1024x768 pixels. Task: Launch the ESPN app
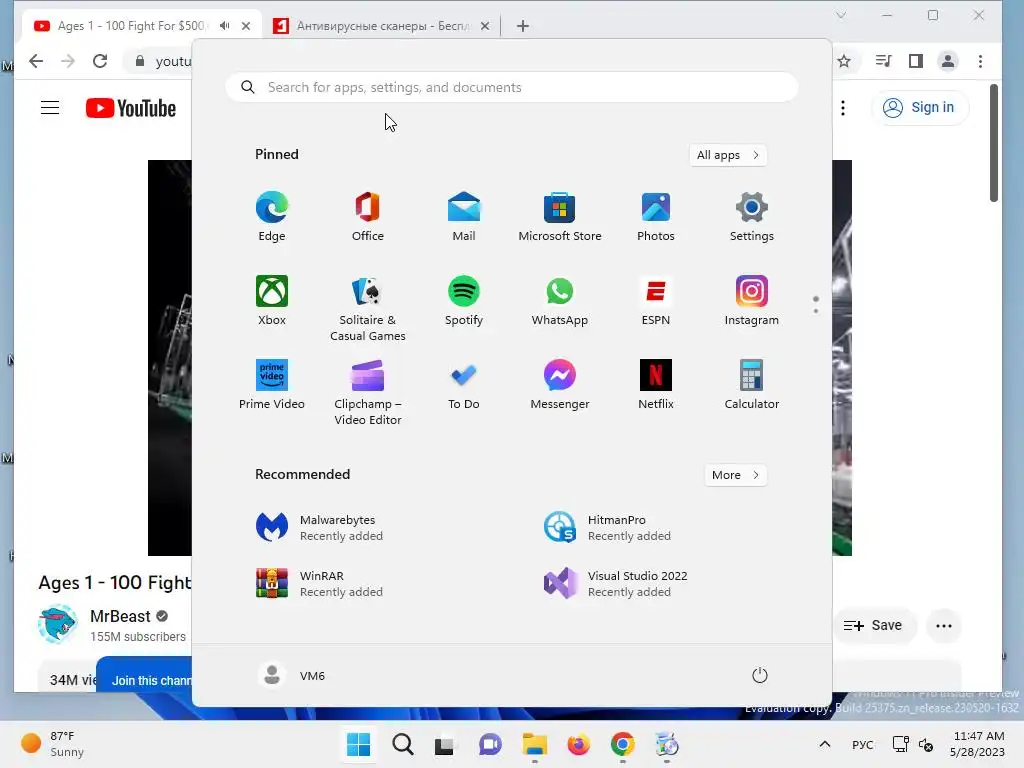coord(656,300)
